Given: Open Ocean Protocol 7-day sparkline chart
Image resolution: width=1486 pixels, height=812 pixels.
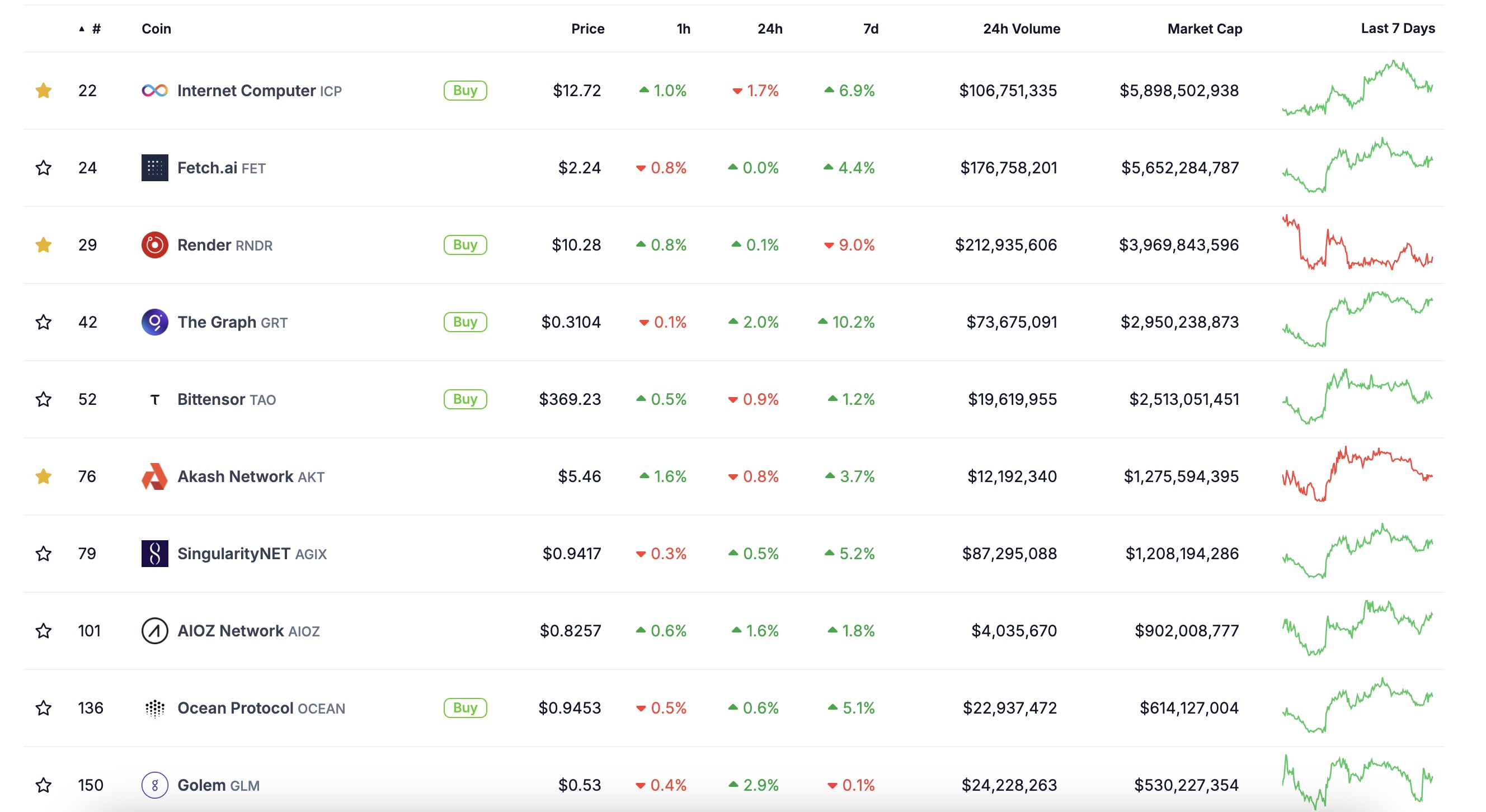Looking at the screenshot, I should click(x=1357, y=705).
